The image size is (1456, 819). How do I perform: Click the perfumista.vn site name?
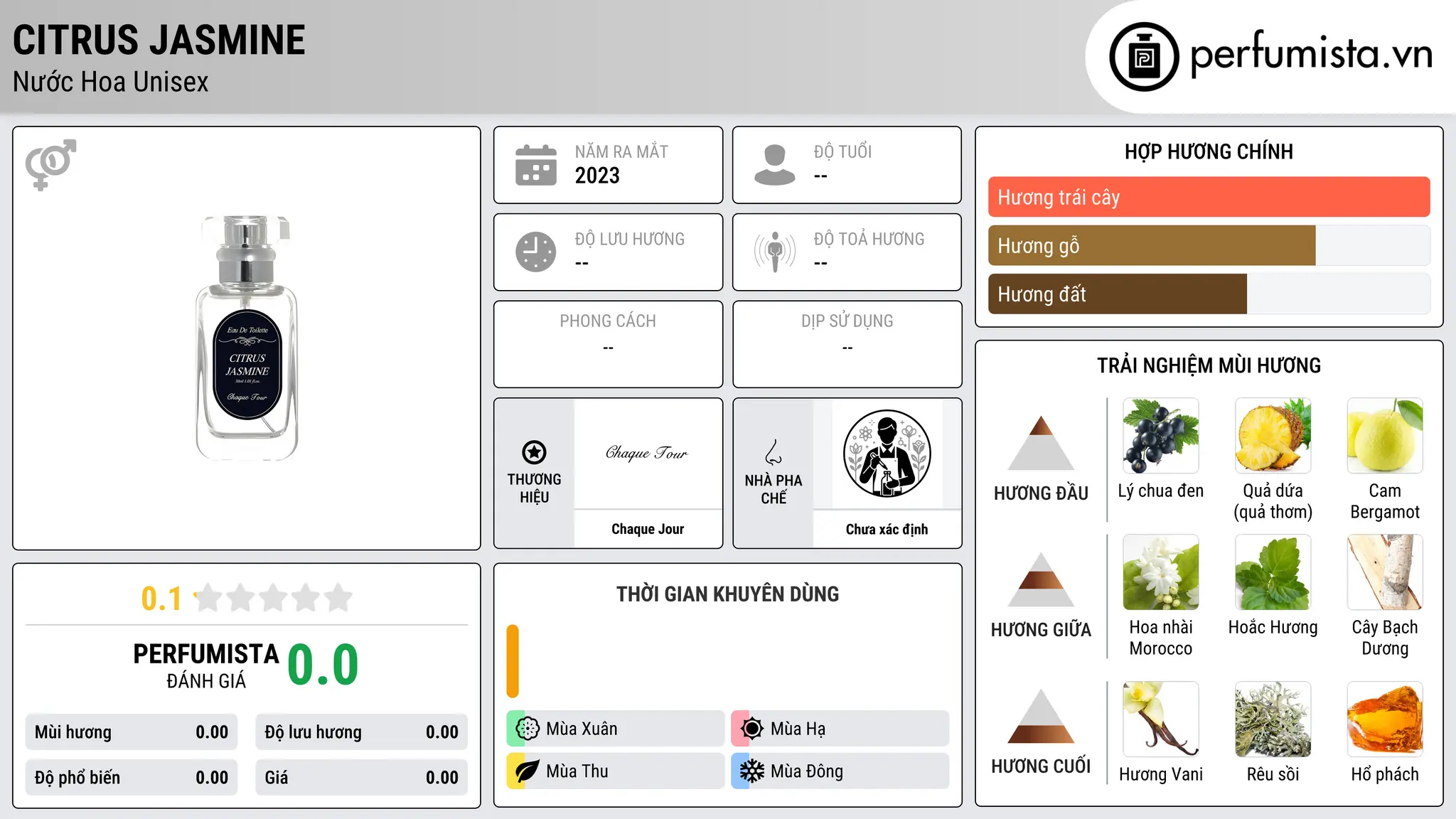click(1312, 54)
